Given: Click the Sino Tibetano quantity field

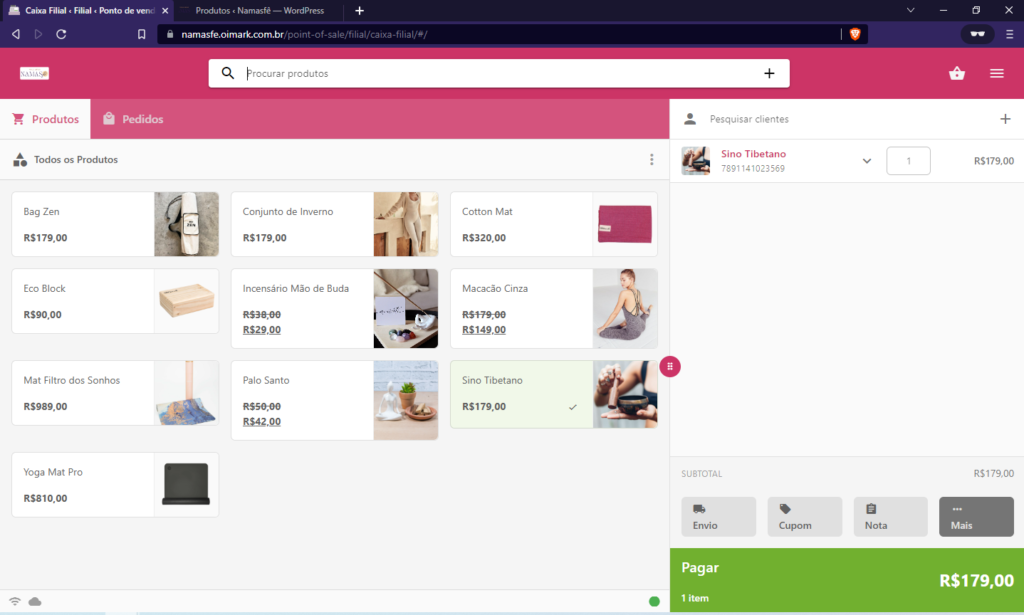Looking at the screenshot, I should (x=908, y=161).
